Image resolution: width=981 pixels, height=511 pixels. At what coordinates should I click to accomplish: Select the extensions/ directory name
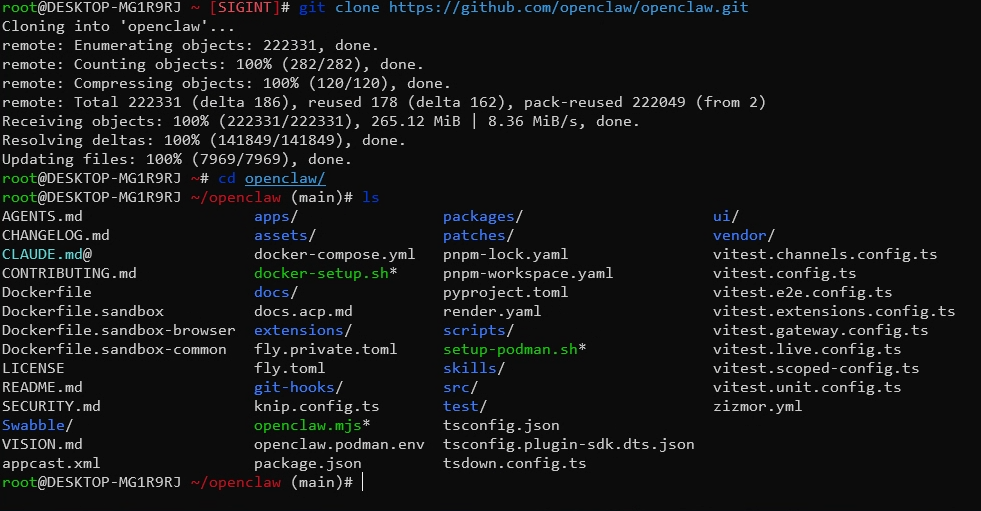click(x=302, y=330)
